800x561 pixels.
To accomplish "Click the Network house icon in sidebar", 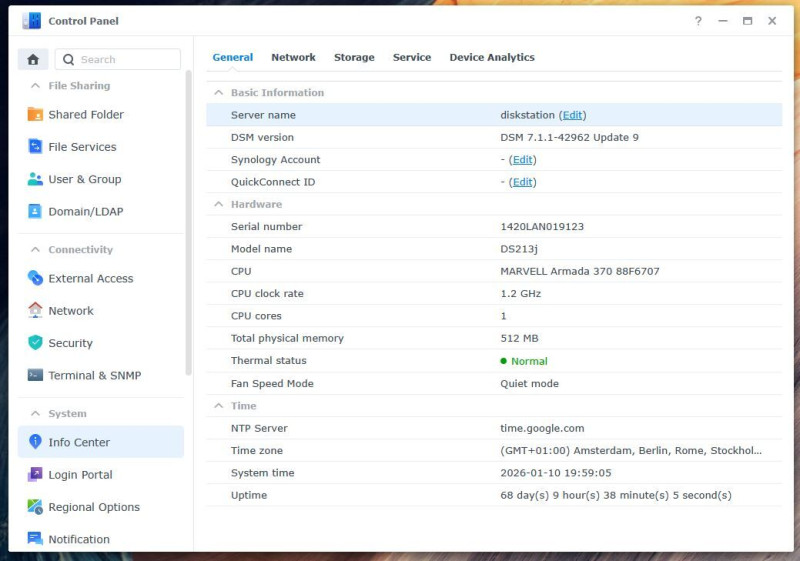I will 35,310.
